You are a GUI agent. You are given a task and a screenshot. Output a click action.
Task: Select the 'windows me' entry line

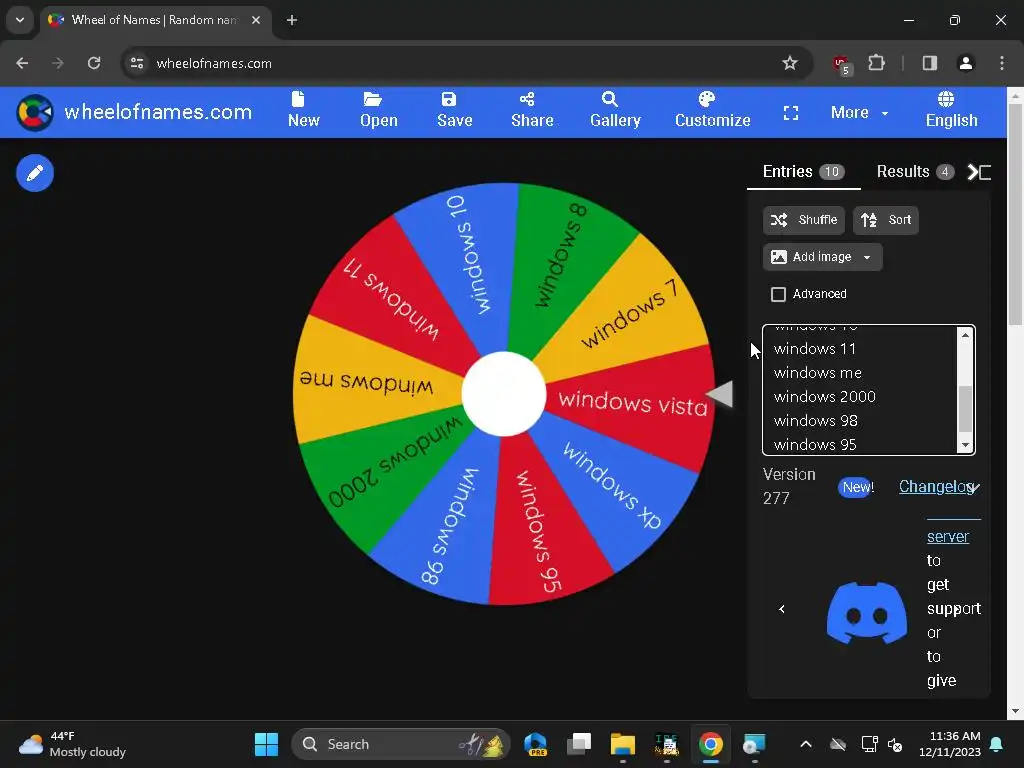pyautogui.click(x=818, y=373)
